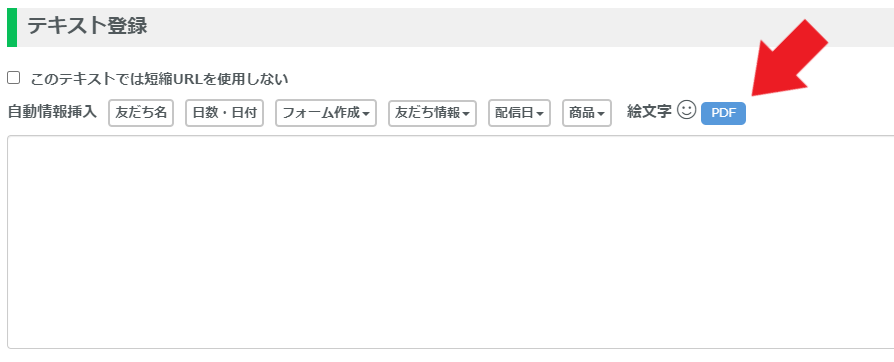894x362 pixels.
Task: Click the 絵文字 label text
Action: tap(649, 111)
